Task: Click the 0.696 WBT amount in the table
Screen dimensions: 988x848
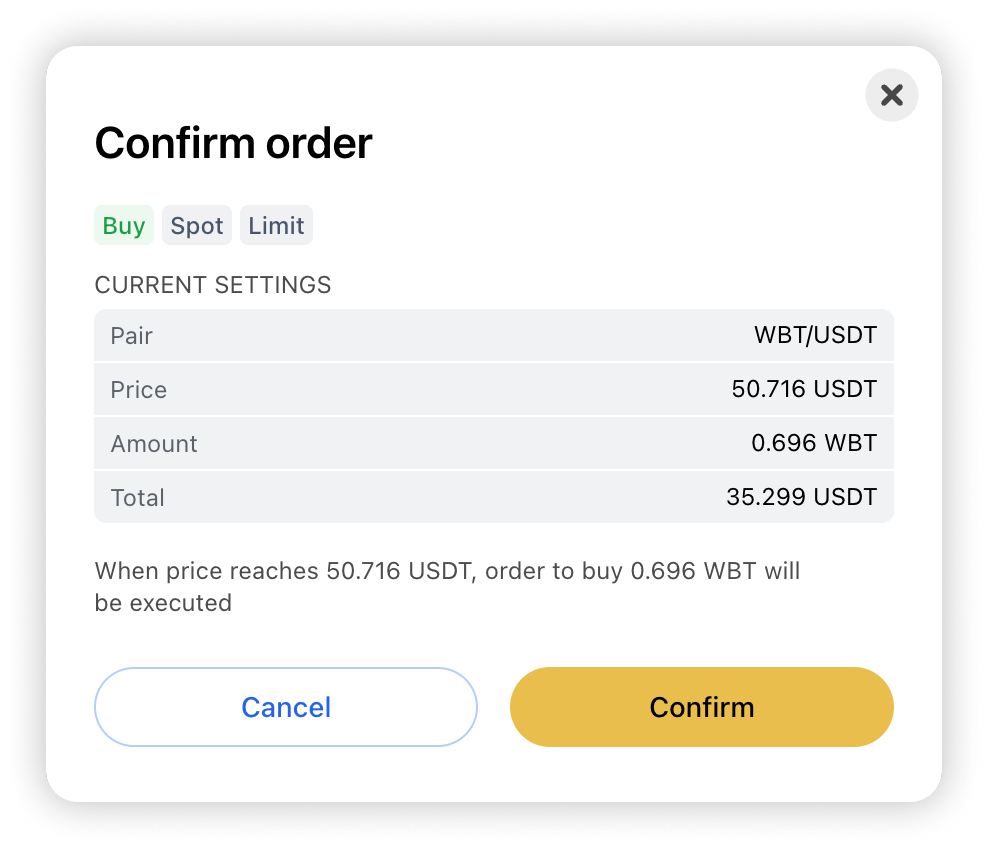Action: click(814, 444)
